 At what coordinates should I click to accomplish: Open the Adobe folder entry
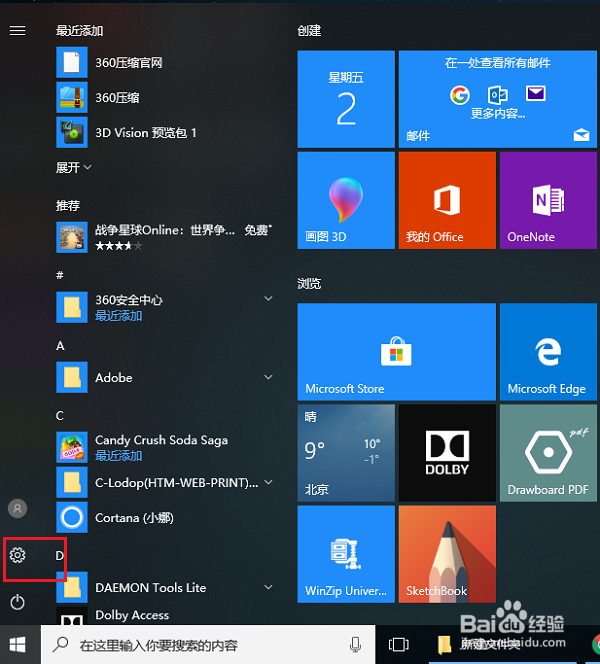pyautogui.click(x=165, y=377)
